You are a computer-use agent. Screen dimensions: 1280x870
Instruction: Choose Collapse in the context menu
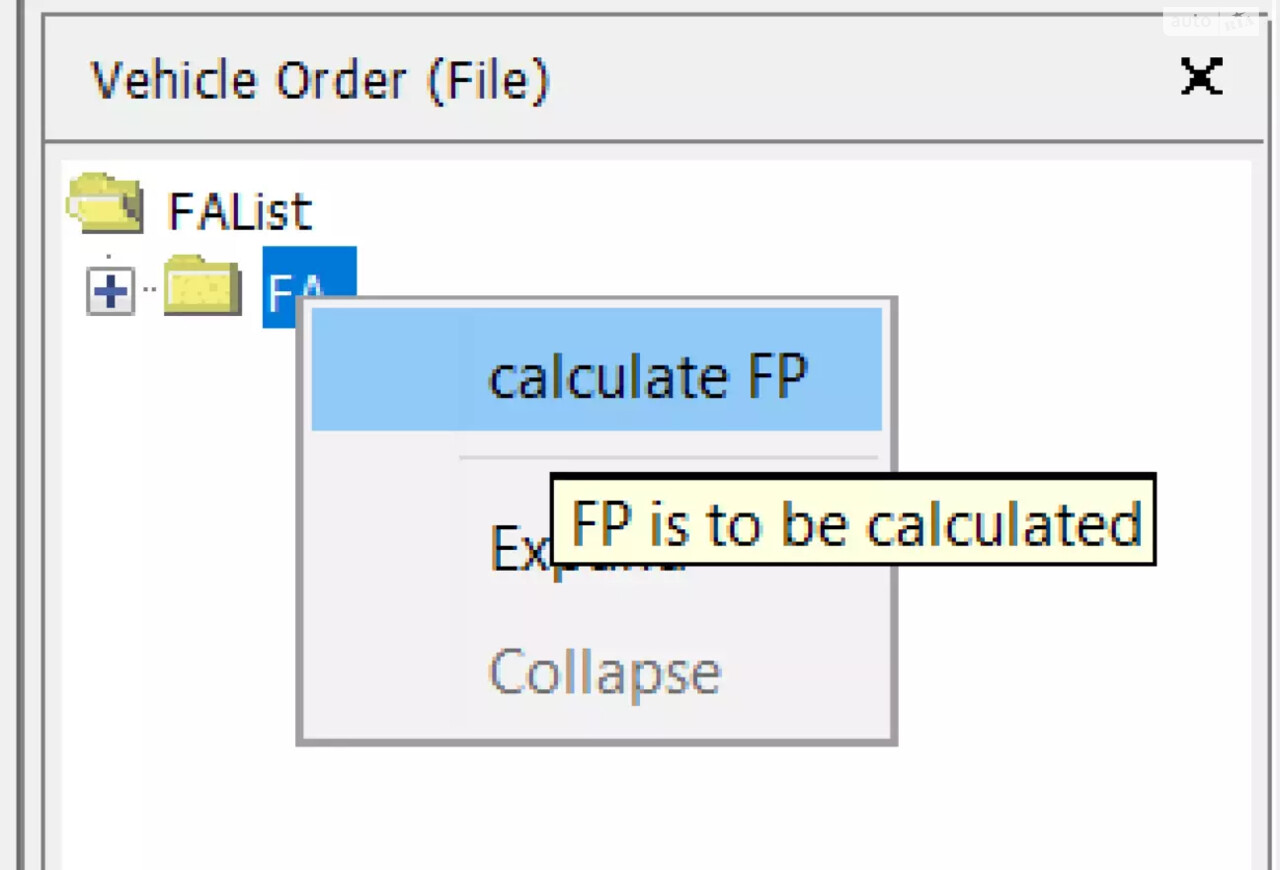click(604, 672)
